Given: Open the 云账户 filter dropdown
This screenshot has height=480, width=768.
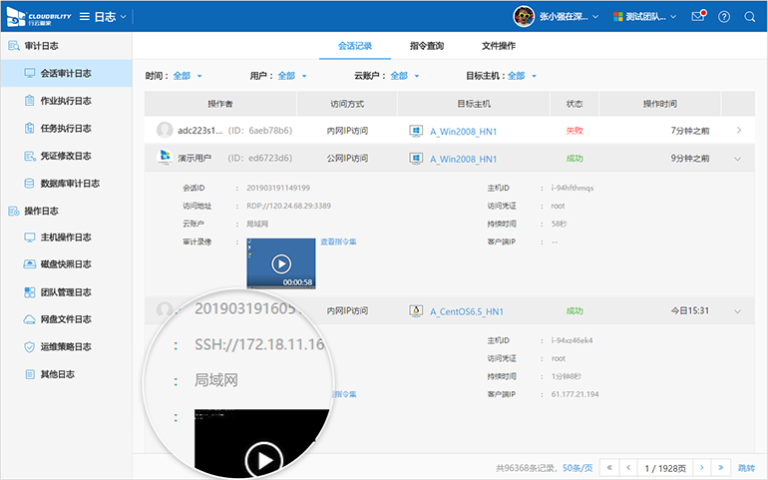Looking at the screenshot, I should 398,76.
